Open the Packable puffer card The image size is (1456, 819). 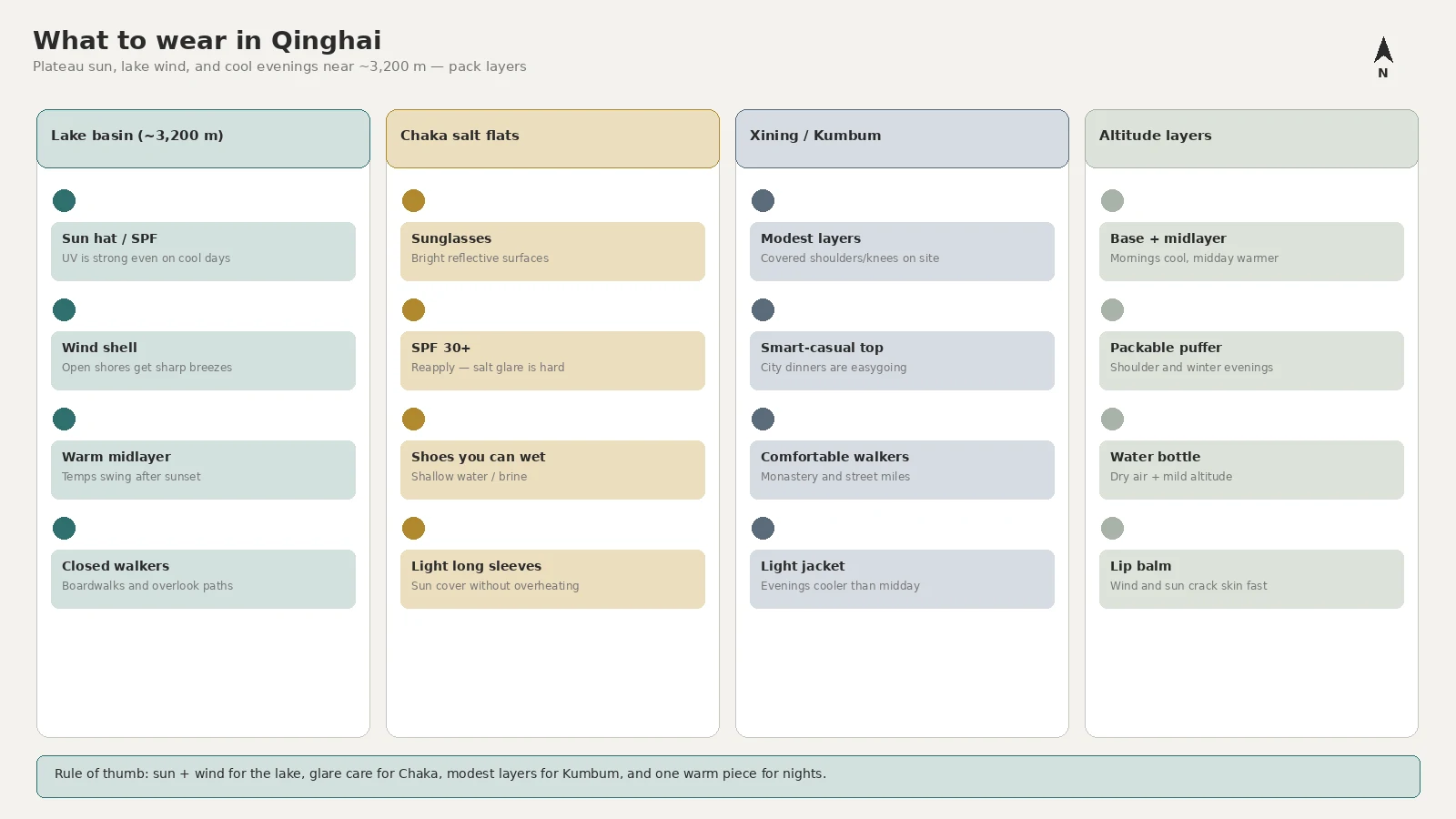coord(1251,360)
